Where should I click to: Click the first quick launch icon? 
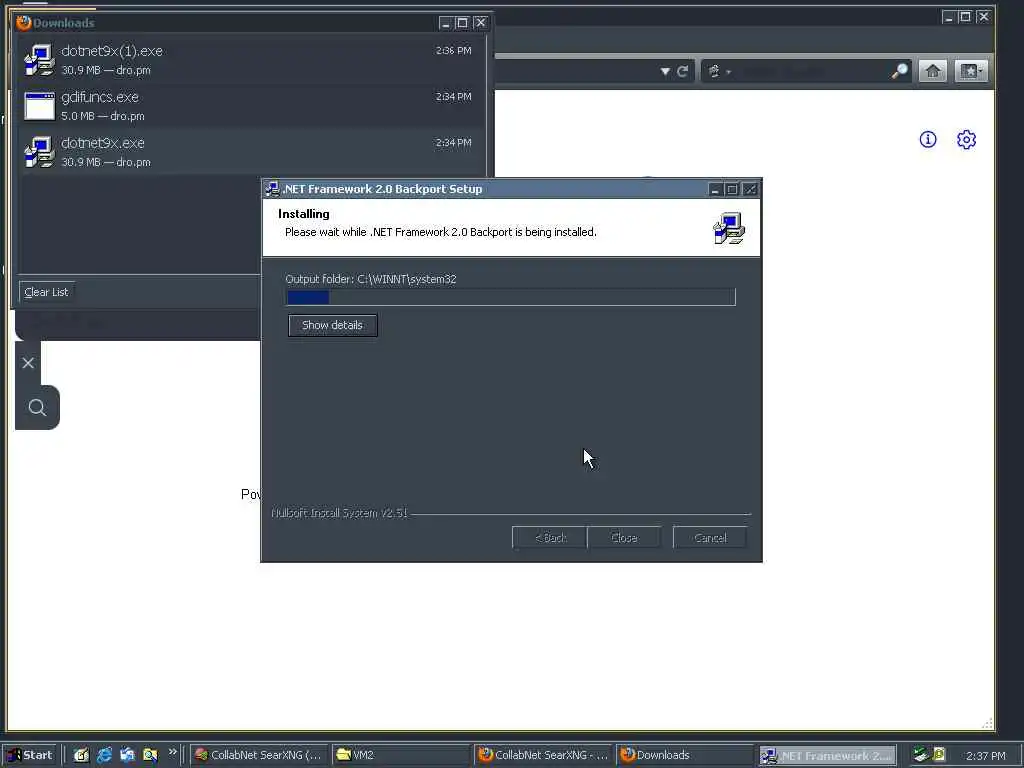(x=81, y=755)
